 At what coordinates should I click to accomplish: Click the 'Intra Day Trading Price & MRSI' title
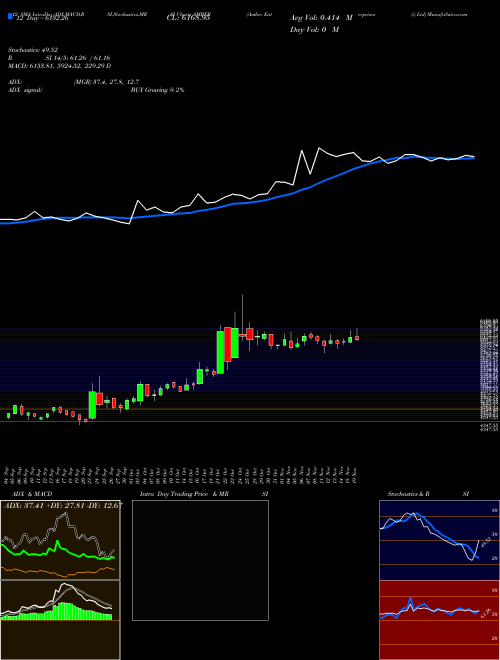204,494
